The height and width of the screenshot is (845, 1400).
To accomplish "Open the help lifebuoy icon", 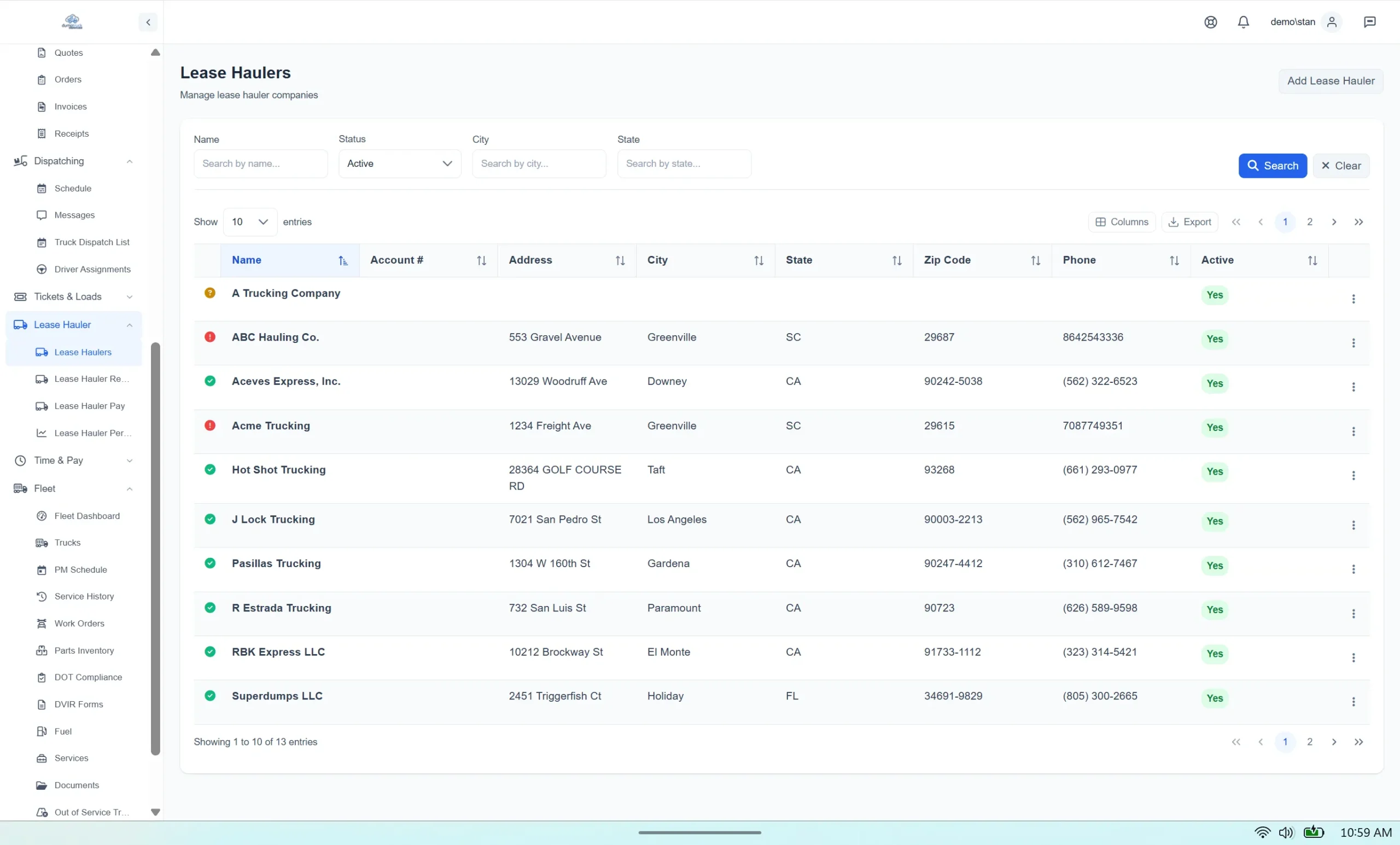I will tap(1210, 21).
